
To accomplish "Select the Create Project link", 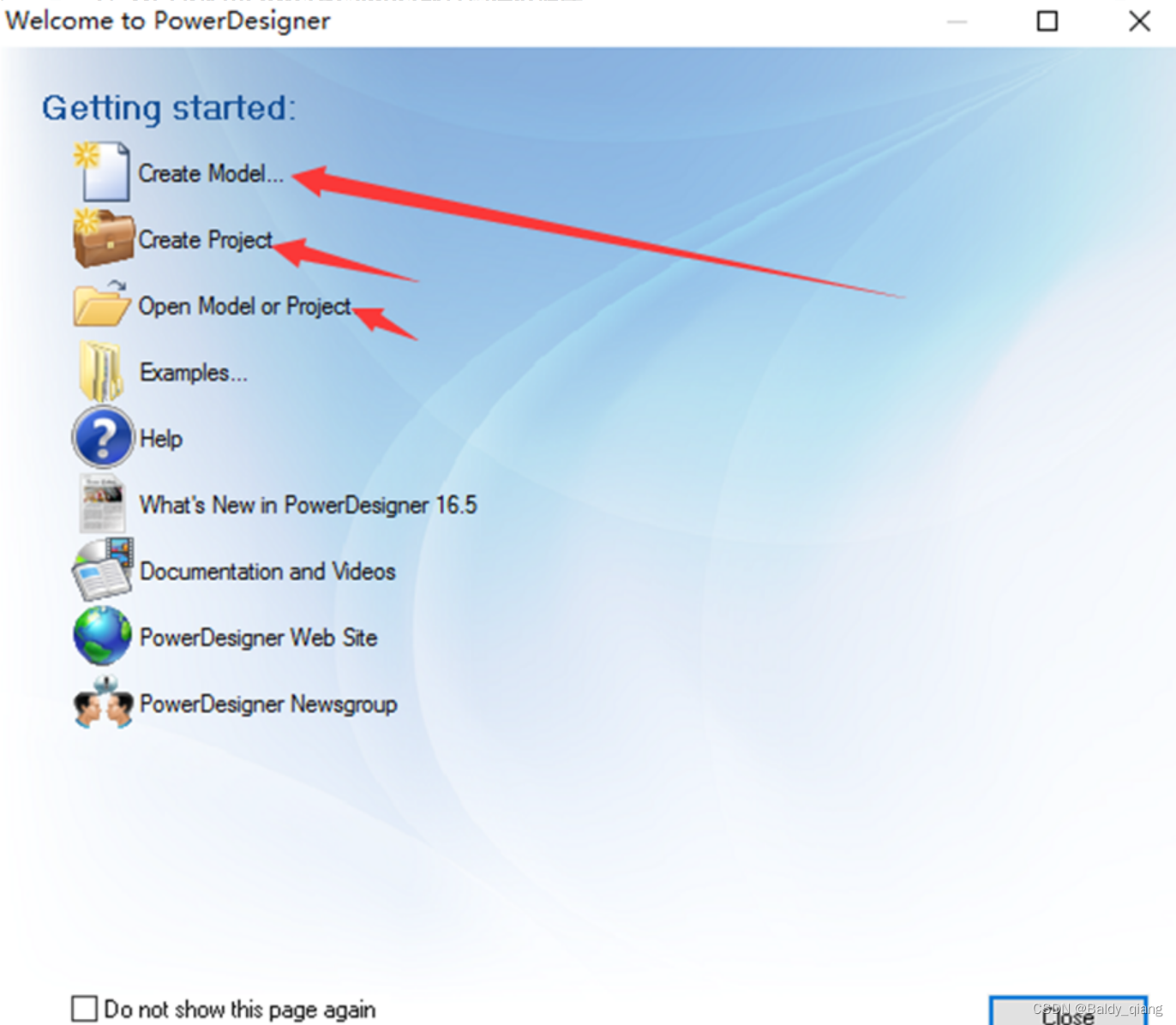I will coord(206,240).
